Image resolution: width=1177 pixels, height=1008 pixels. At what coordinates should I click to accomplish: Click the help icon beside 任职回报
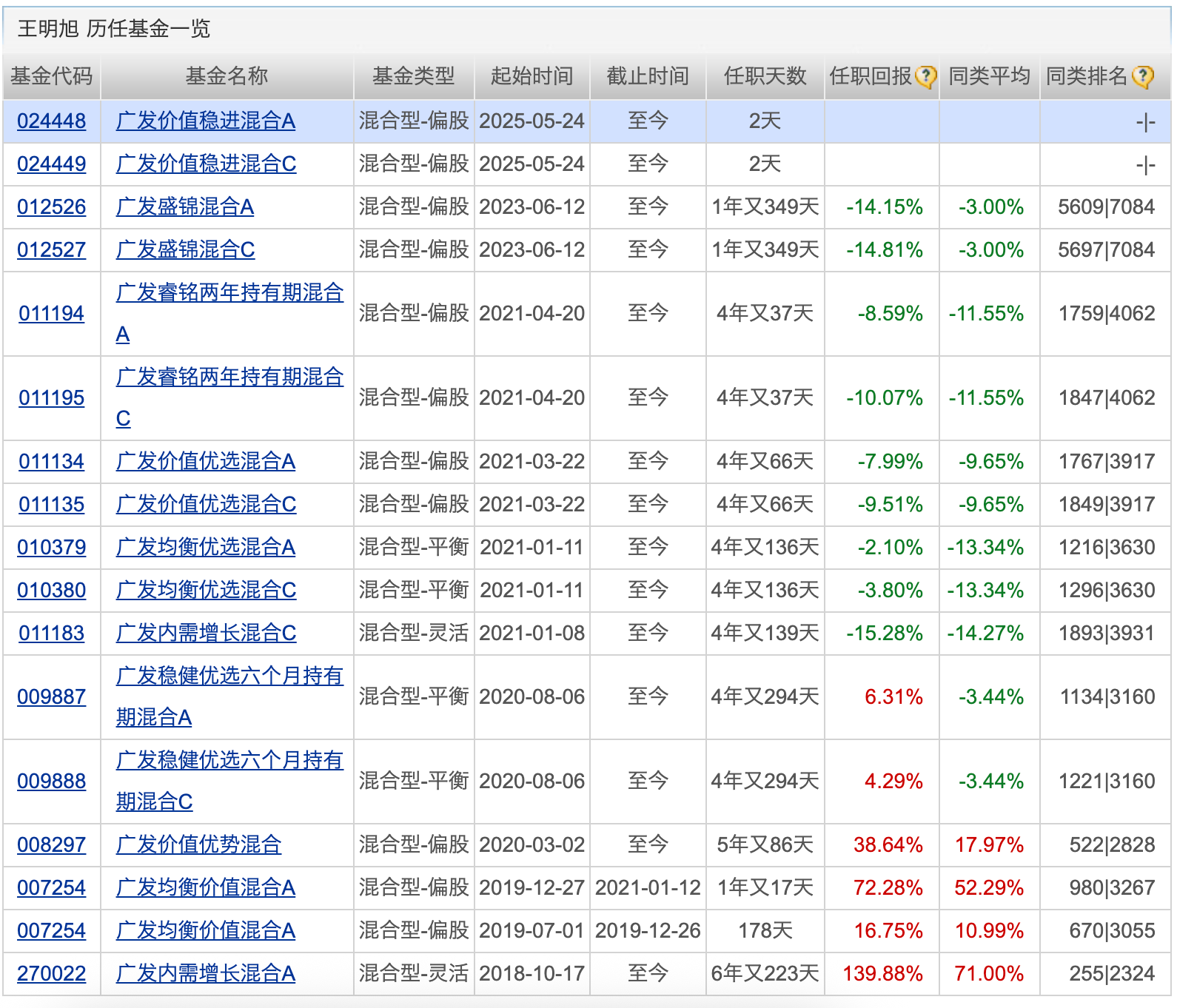coord(925,77)
